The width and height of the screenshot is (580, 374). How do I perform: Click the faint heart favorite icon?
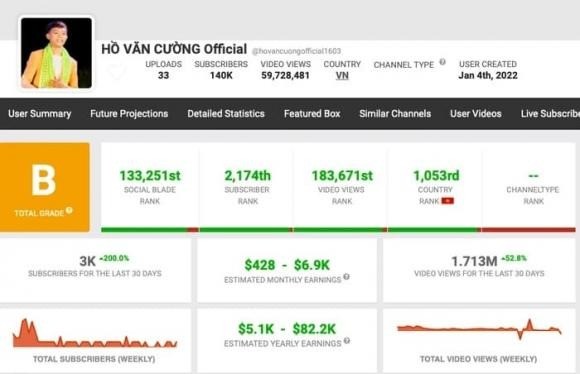(117, 71)
